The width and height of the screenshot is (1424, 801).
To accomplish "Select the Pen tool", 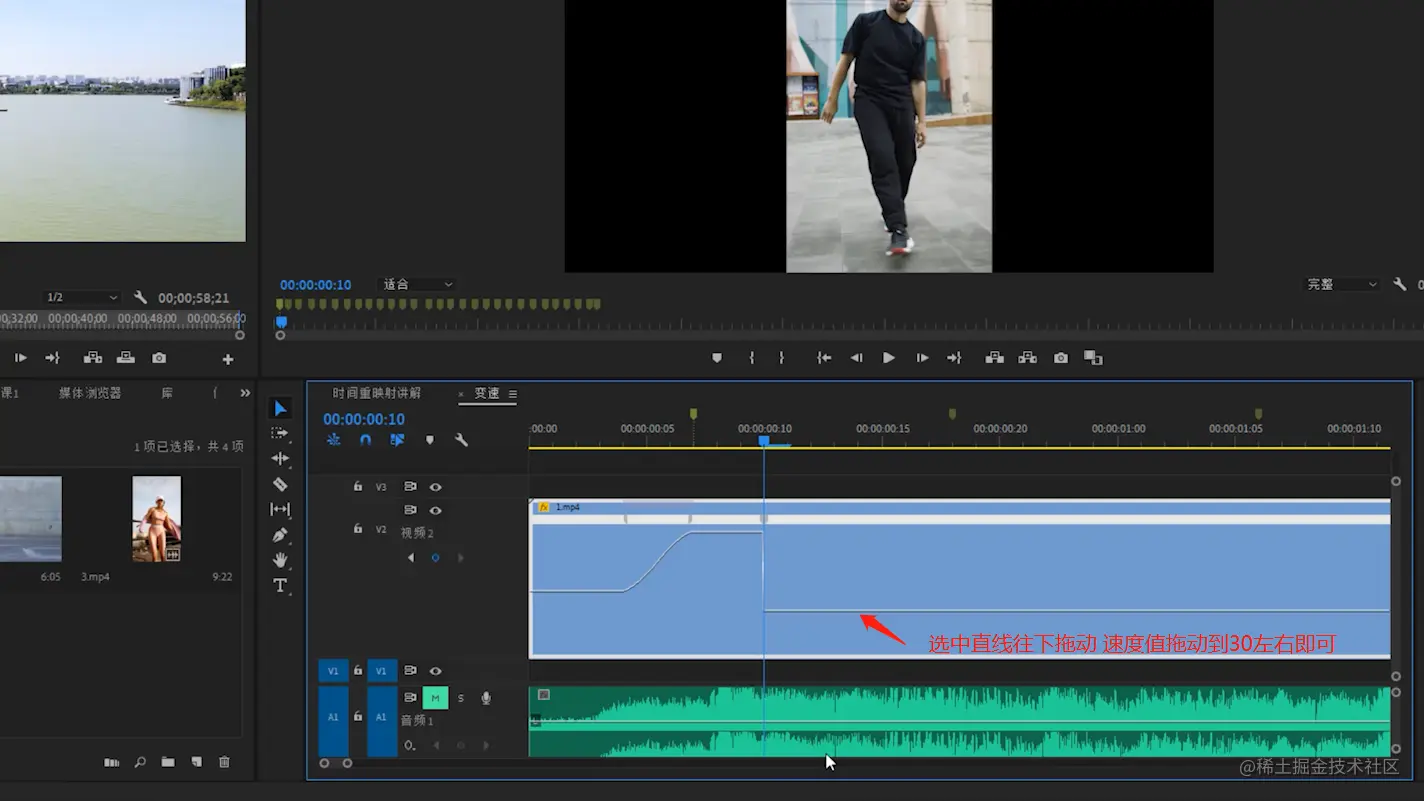I will 280,535.
